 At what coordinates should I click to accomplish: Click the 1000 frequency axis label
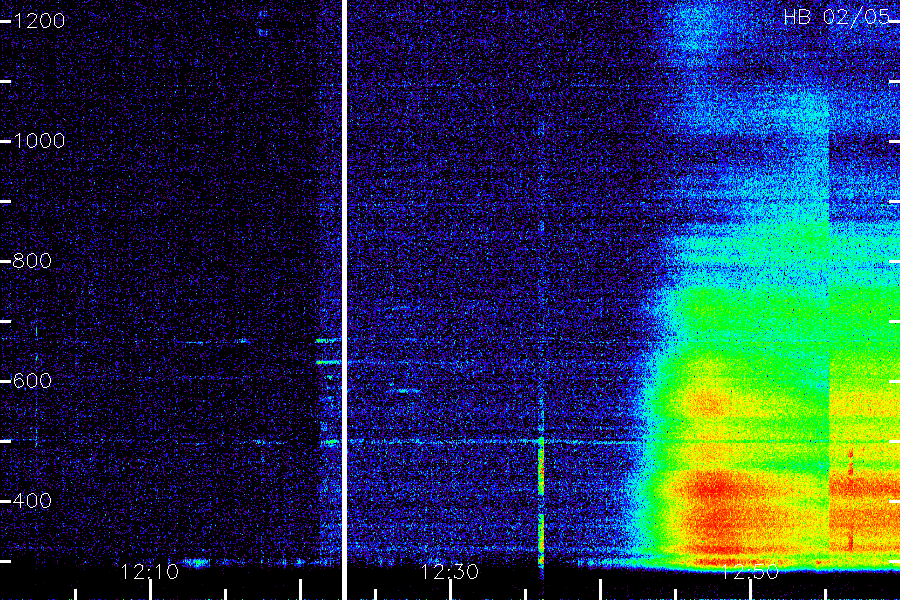tap(39, 141)
